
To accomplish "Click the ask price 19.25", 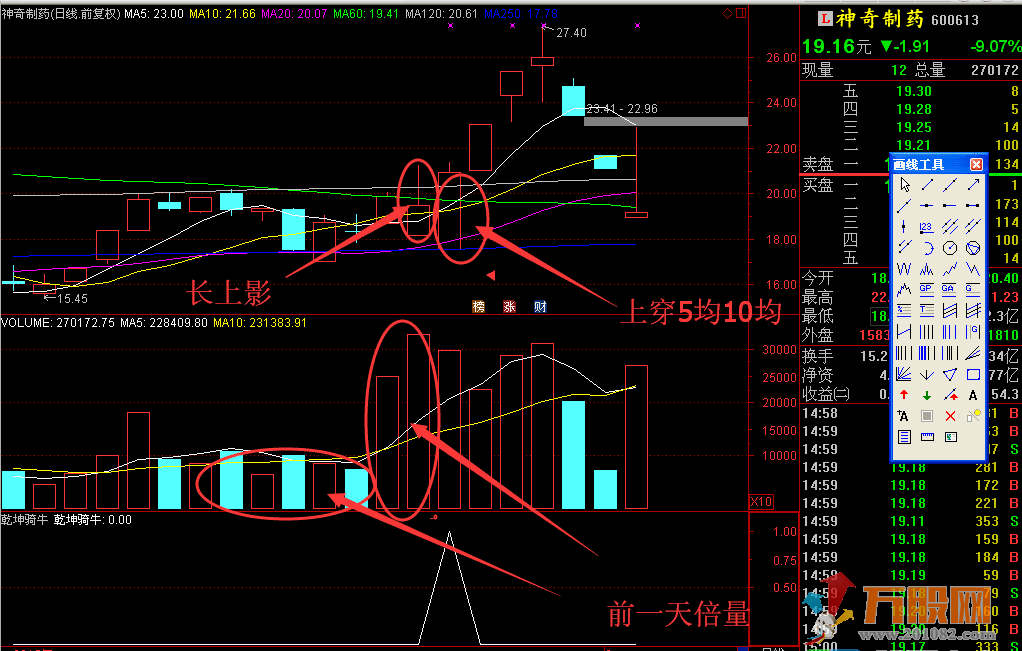I will (x=914, y=128).
